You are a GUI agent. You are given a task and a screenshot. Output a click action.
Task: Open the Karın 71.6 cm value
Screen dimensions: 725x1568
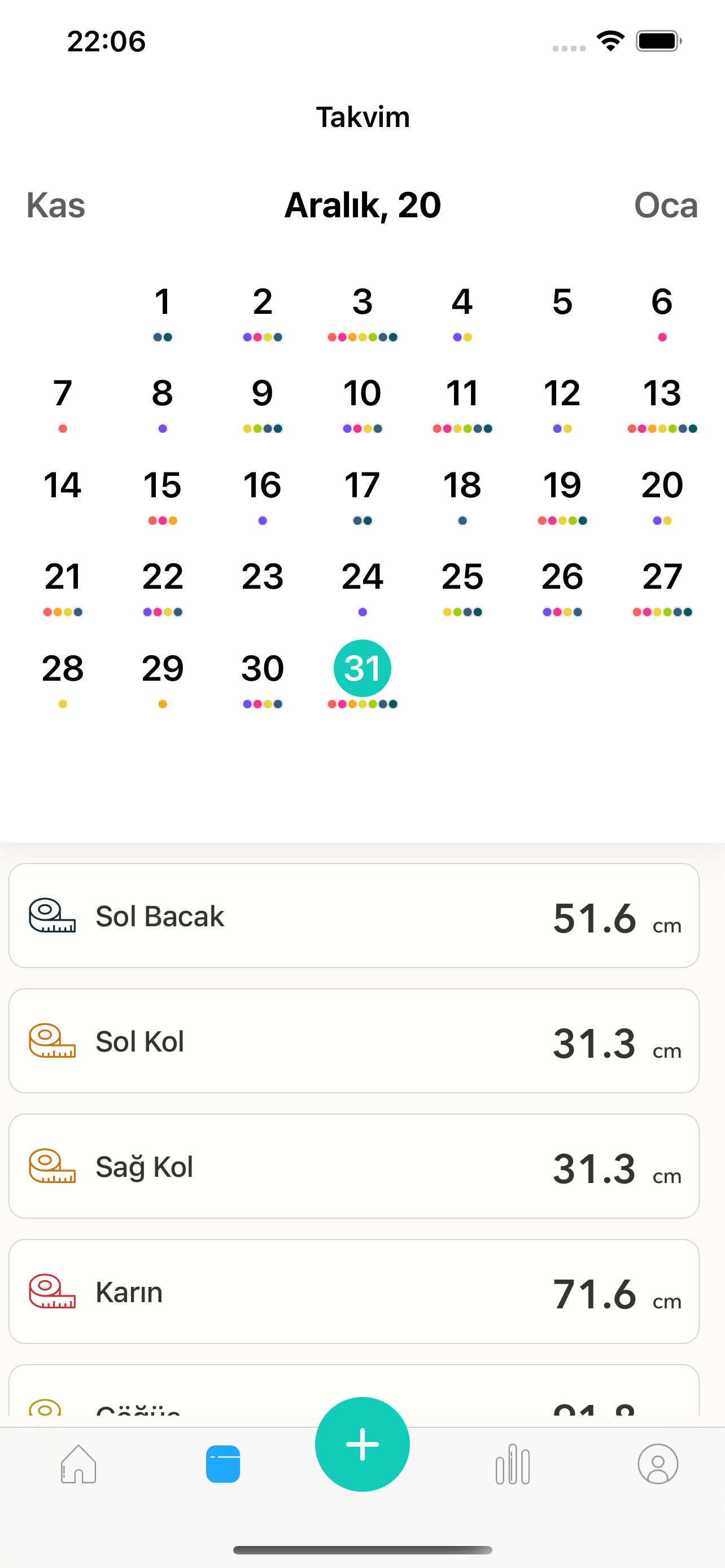(594, 1294)
